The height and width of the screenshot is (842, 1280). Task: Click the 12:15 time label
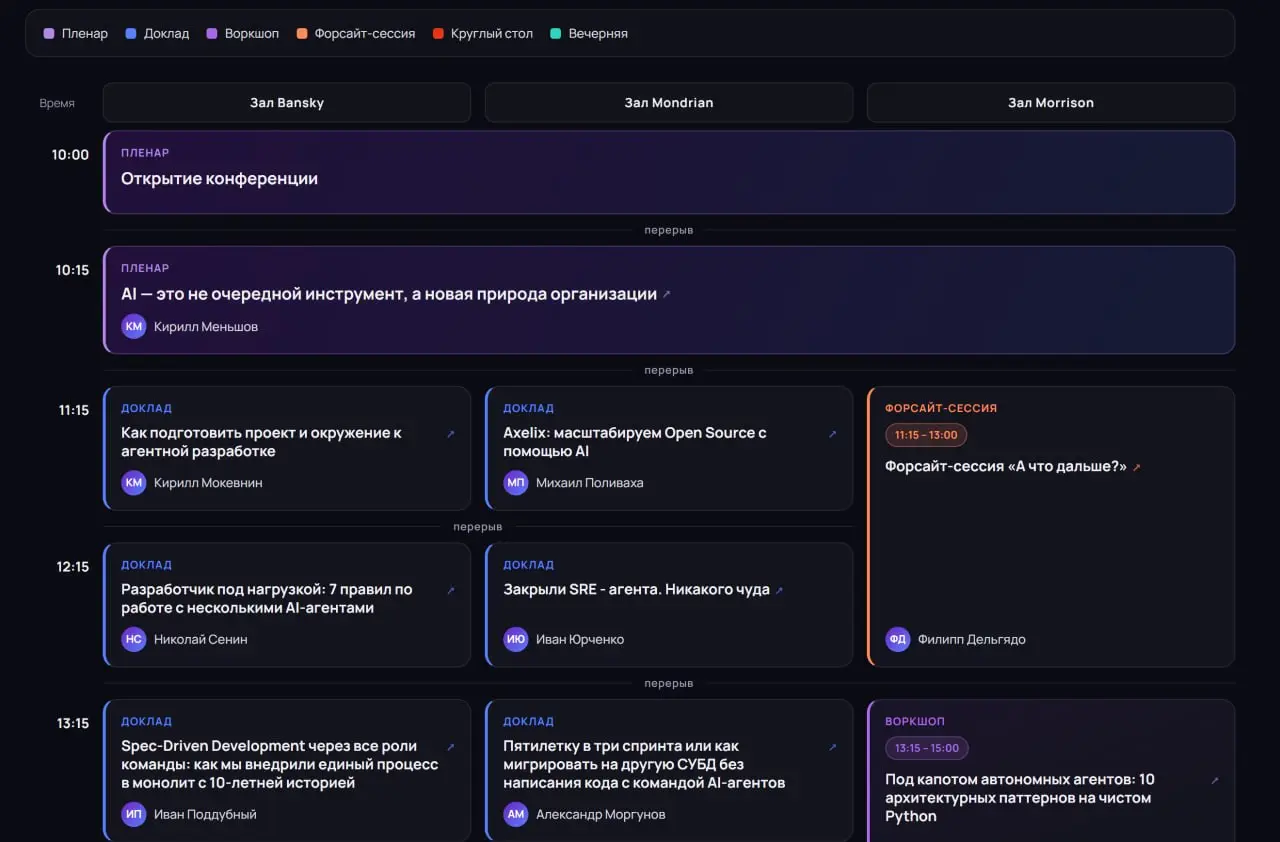point(72,567)
